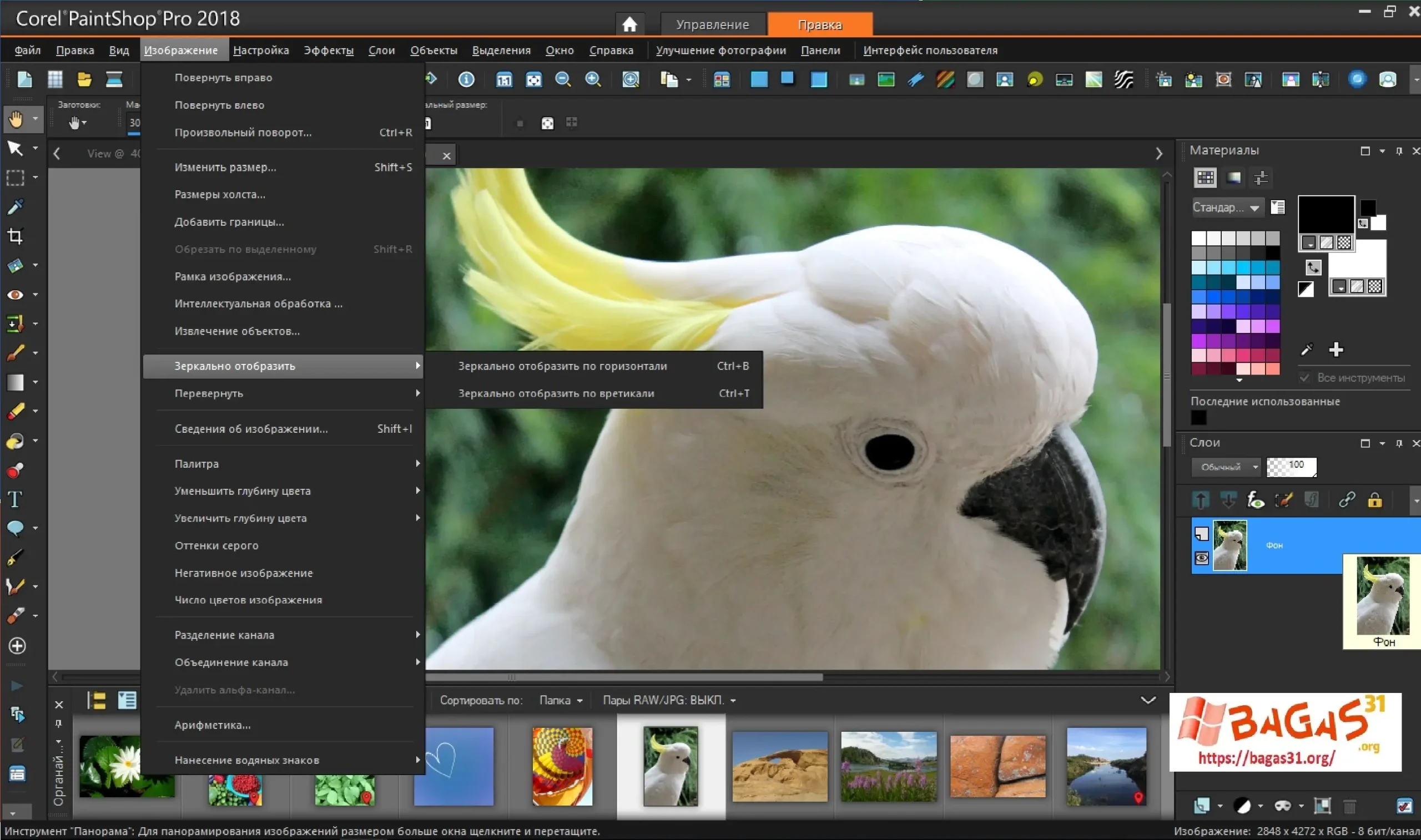This screenshot has height=840, width=1421.
Task: Enable the Все инструменты checkbox
Action: coord(1304,377)
